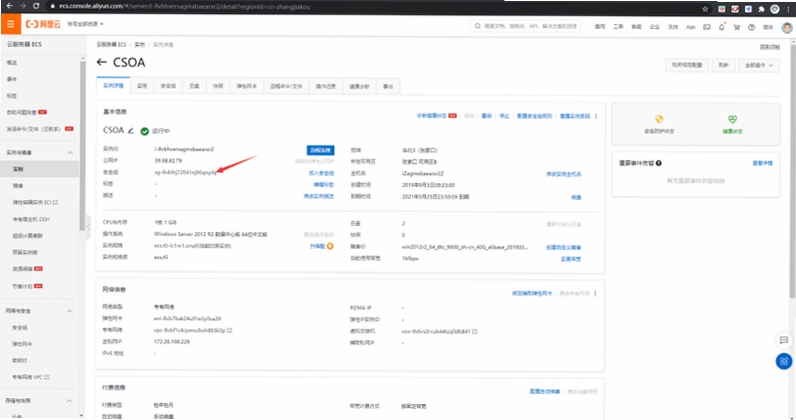Open the user avatar menu
796x420 pixels.
click(x=787, y=27)
